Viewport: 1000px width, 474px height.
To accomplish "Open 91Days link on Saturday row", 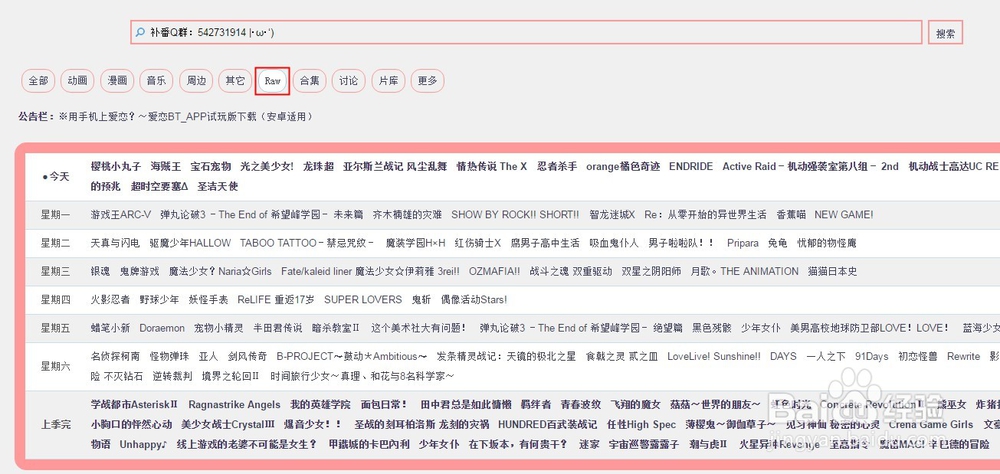I will tap(872, 356).
